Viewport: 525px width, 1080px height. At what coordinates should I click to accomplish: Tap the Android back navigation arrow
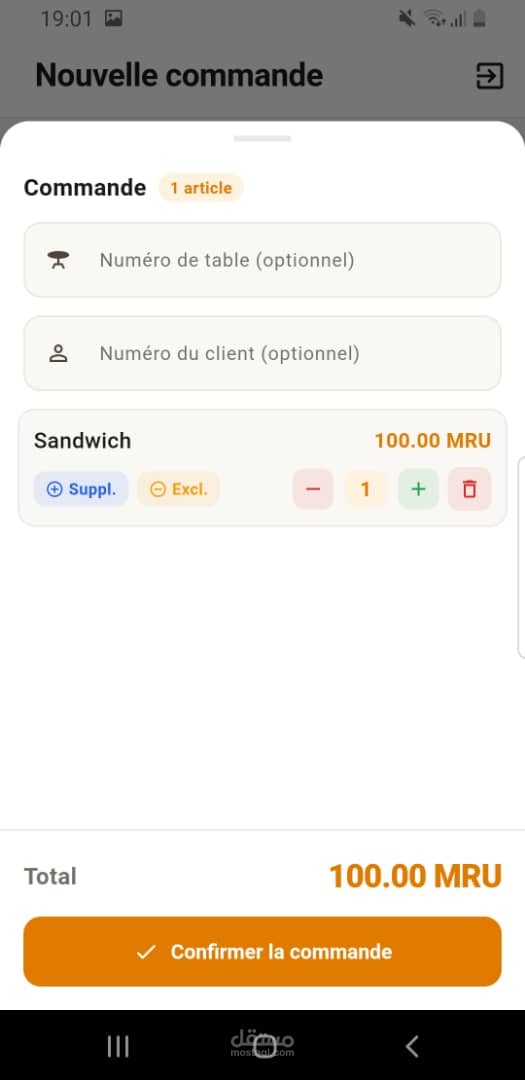[411, 1046]
